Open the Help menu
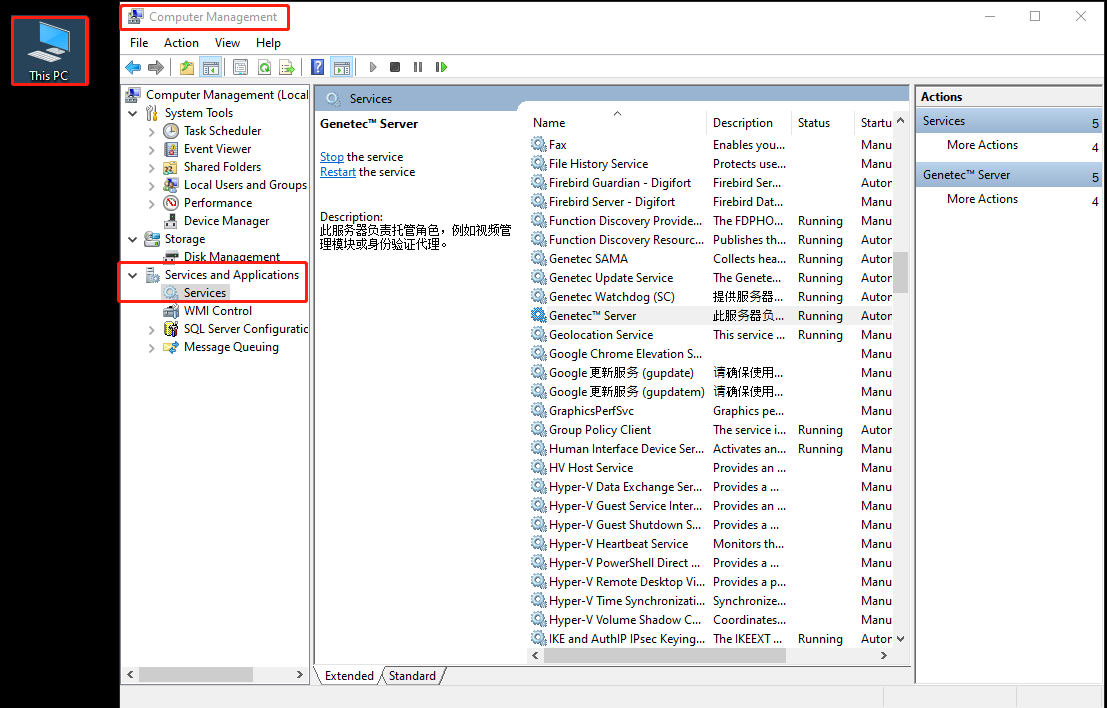Viewport: 1107px width, 708px height. pyautogui.click(x=268, y=43)
